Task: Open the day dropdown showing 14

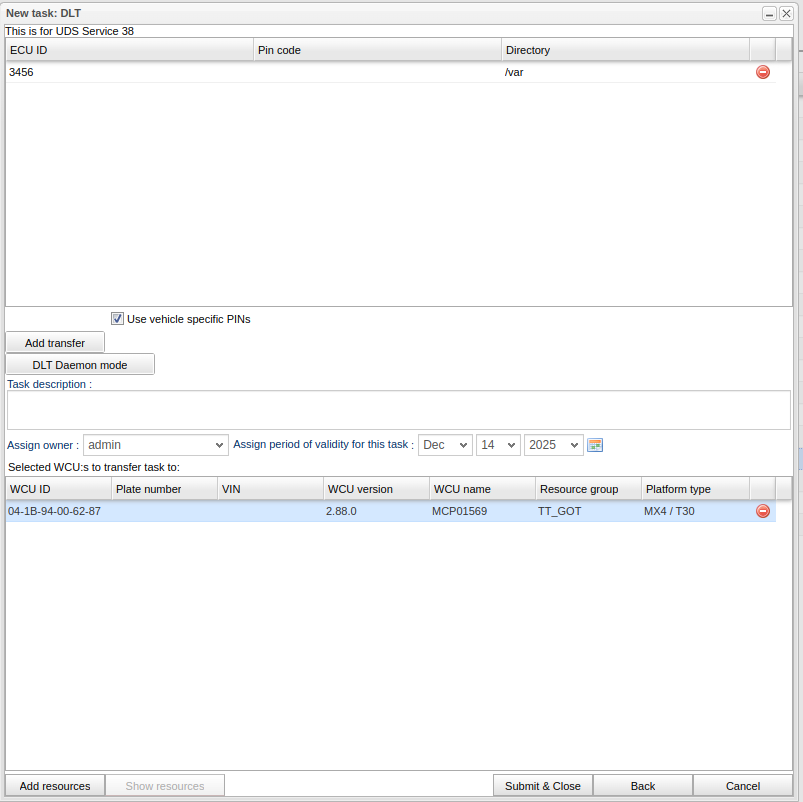Action: pyautogui.click(x=498, y=445)
